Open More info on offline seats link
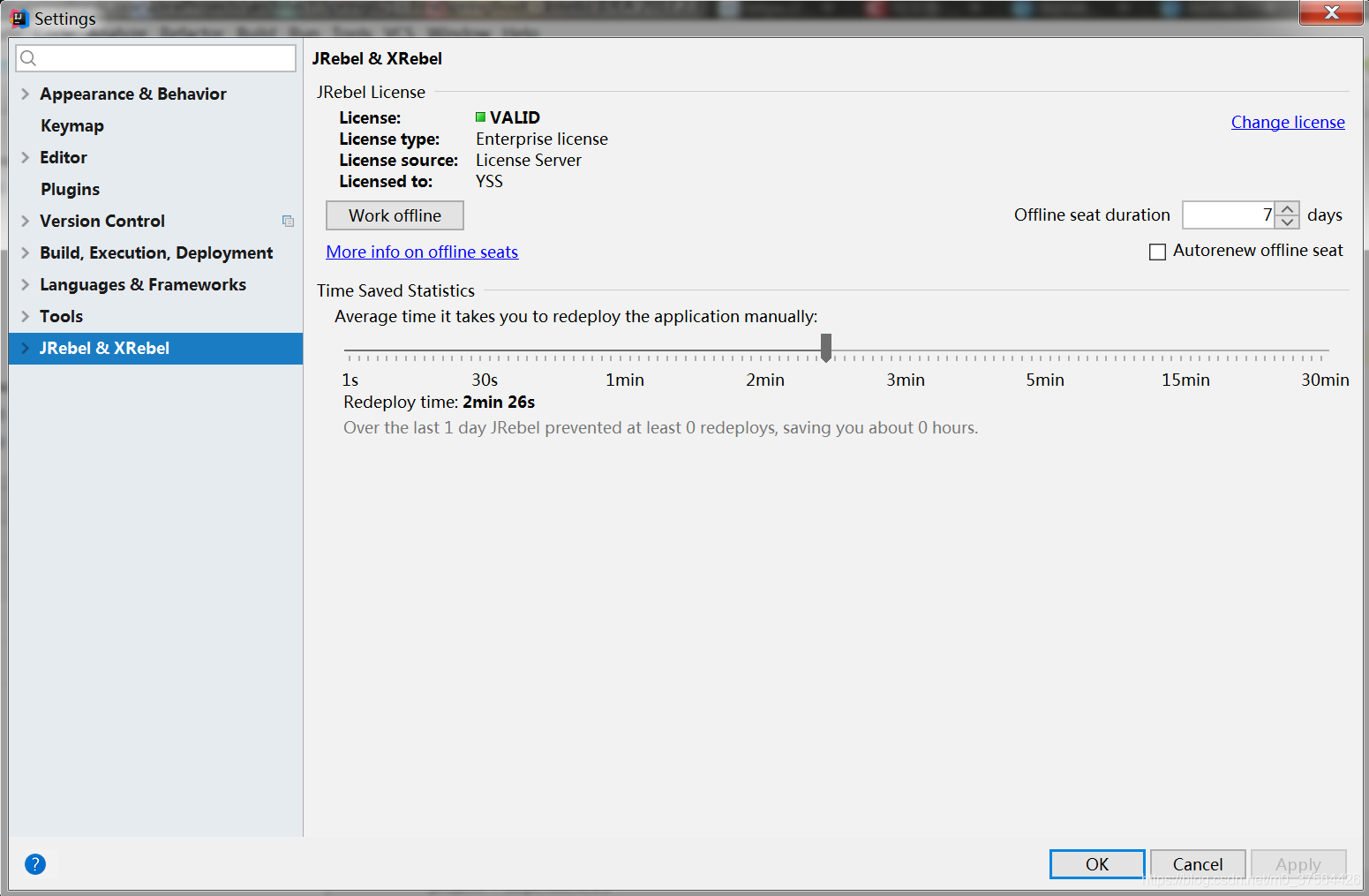Screen dimensions: 1369x896 (x=422, y=252)
